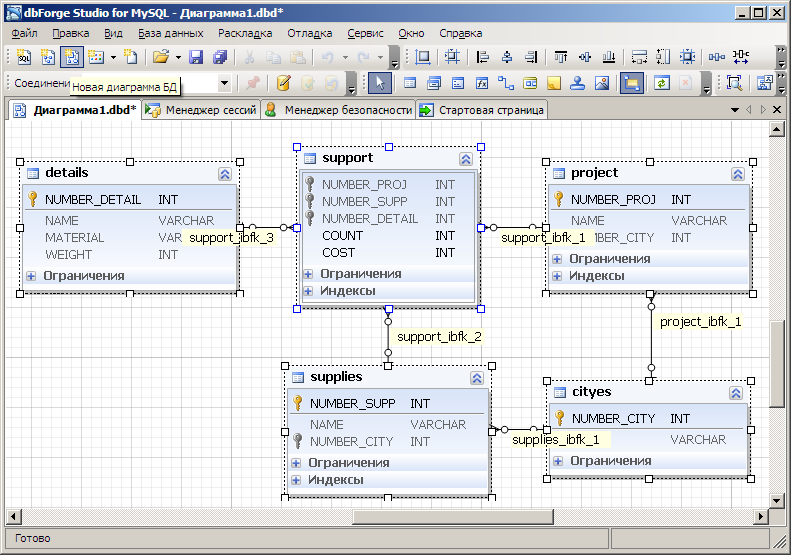Switch to Менеджер безопасности tab
The image size is (791, 555).
(339, 110)
